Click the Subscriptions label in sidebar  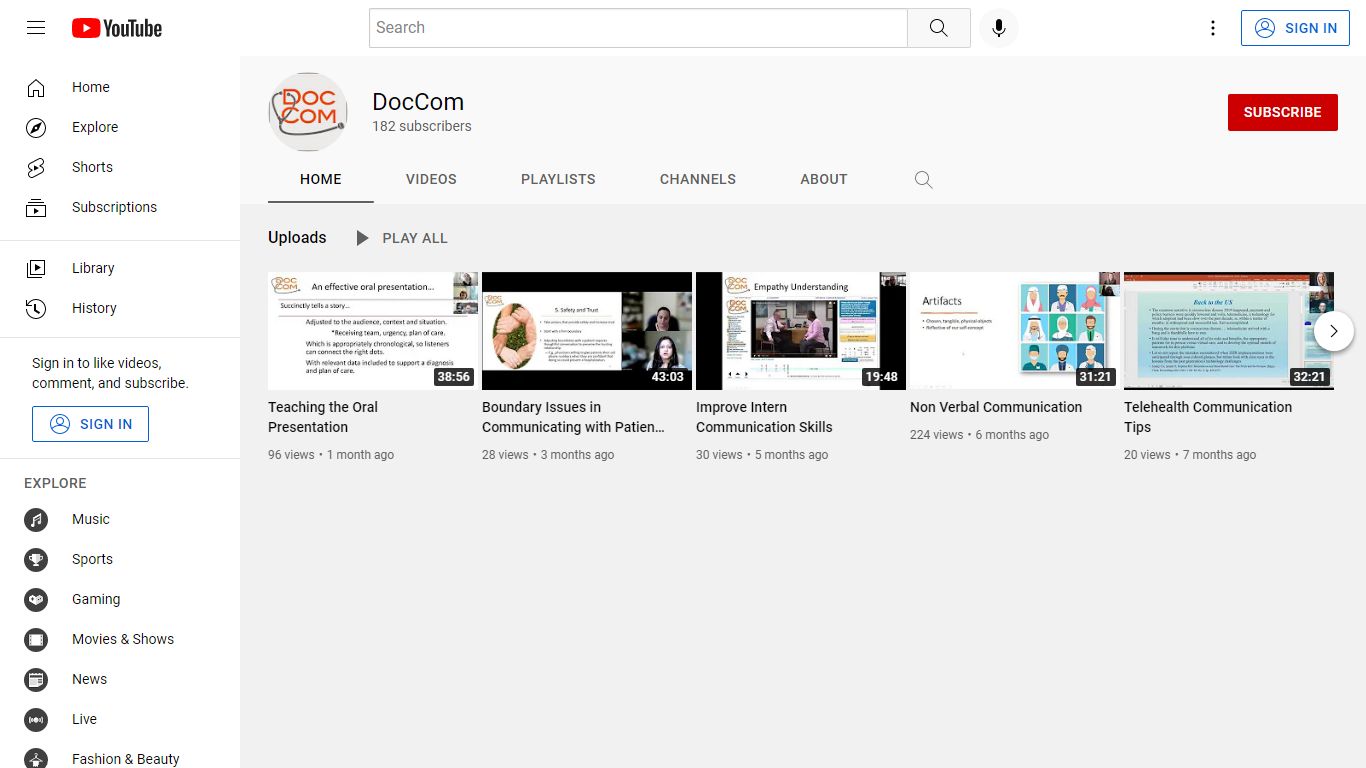(x=114, y=207)
